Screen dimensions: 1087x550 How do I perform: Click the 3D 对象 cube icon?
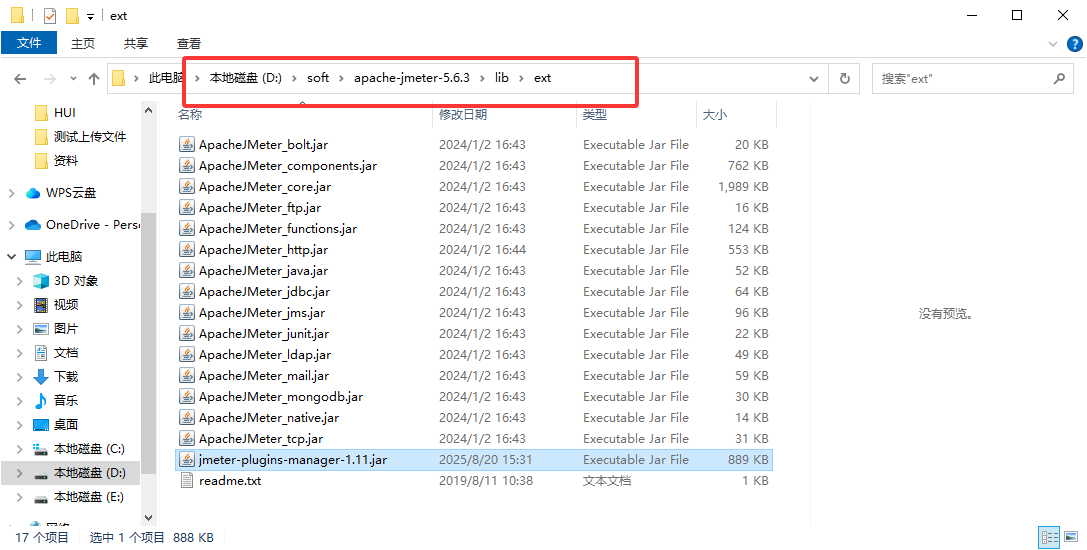click(x=41, y=281)
